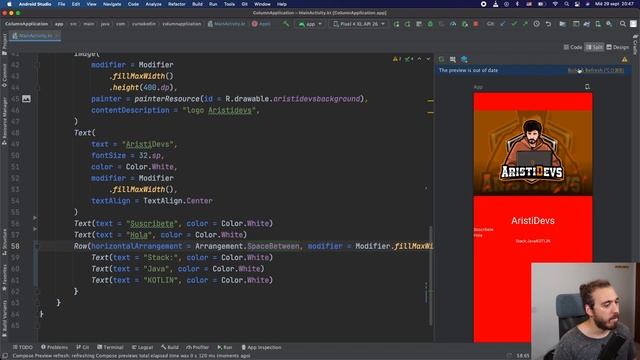
Task: Open the Resource Manager side panel
Action: point(4,121)
